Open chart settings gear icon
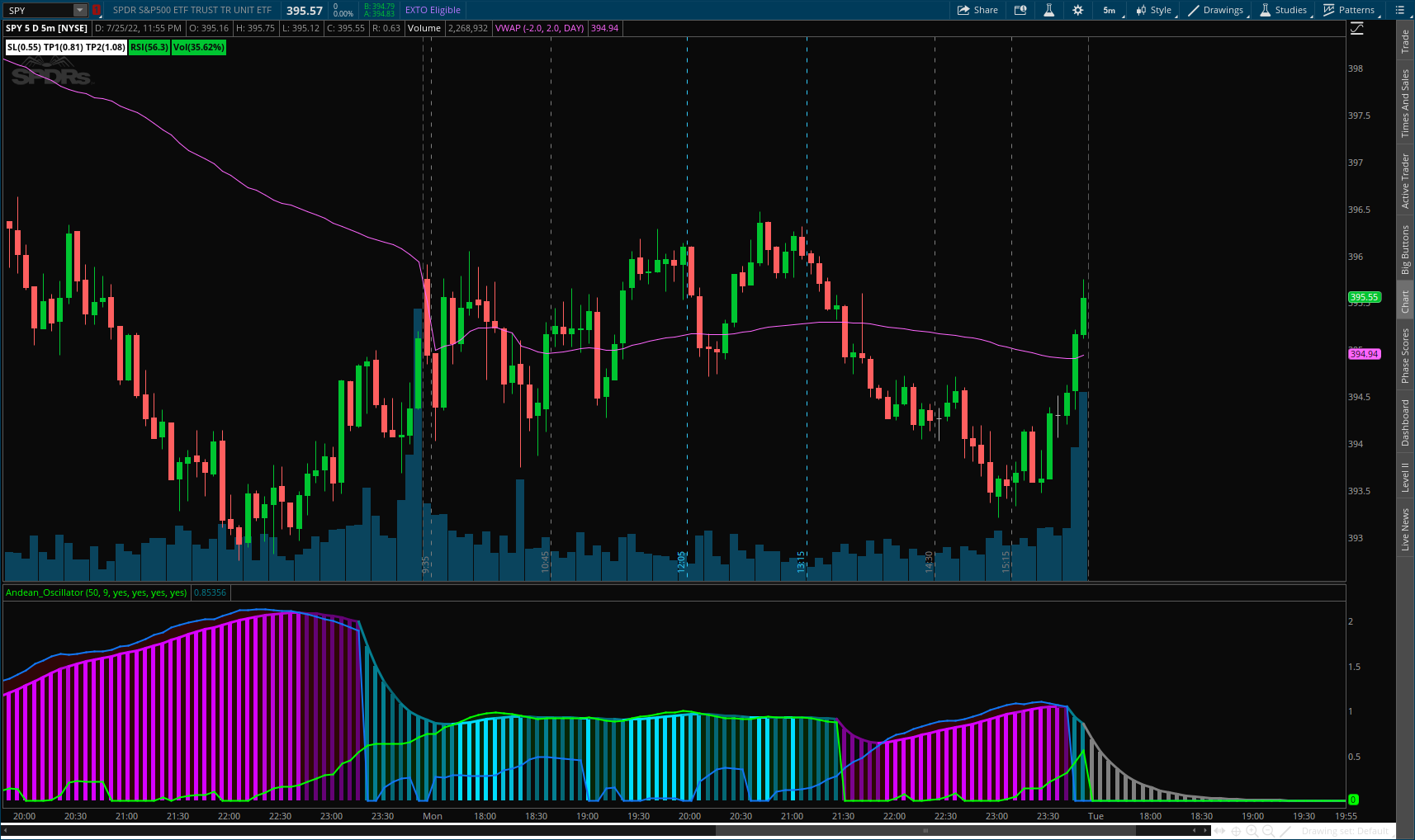 pos(1077,10)
